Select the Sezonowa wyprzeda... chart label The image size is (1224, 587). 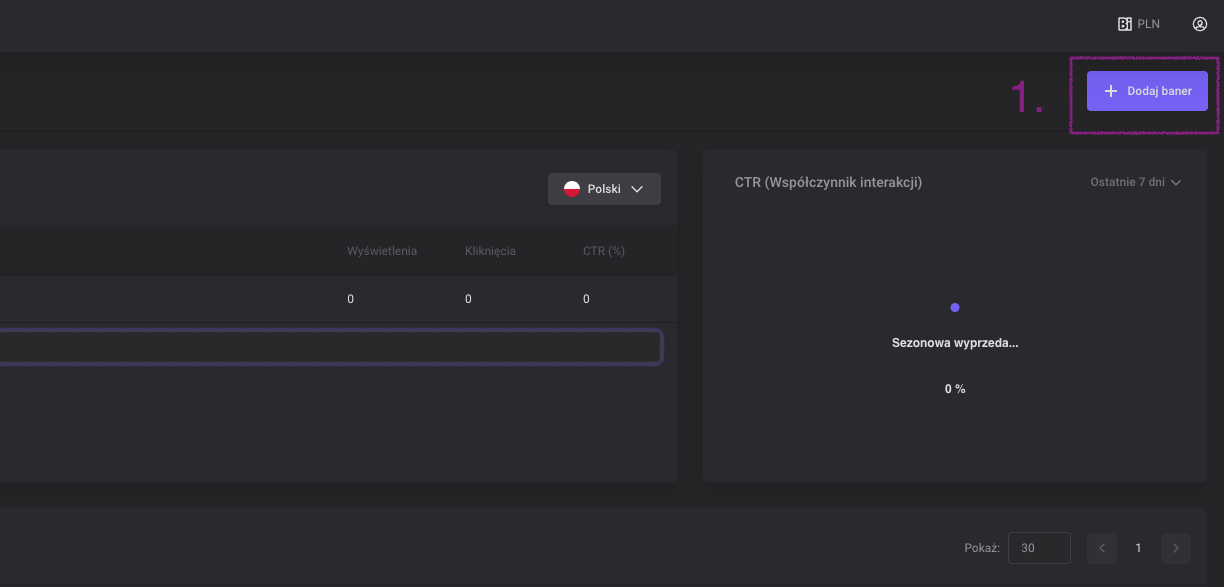955,343
